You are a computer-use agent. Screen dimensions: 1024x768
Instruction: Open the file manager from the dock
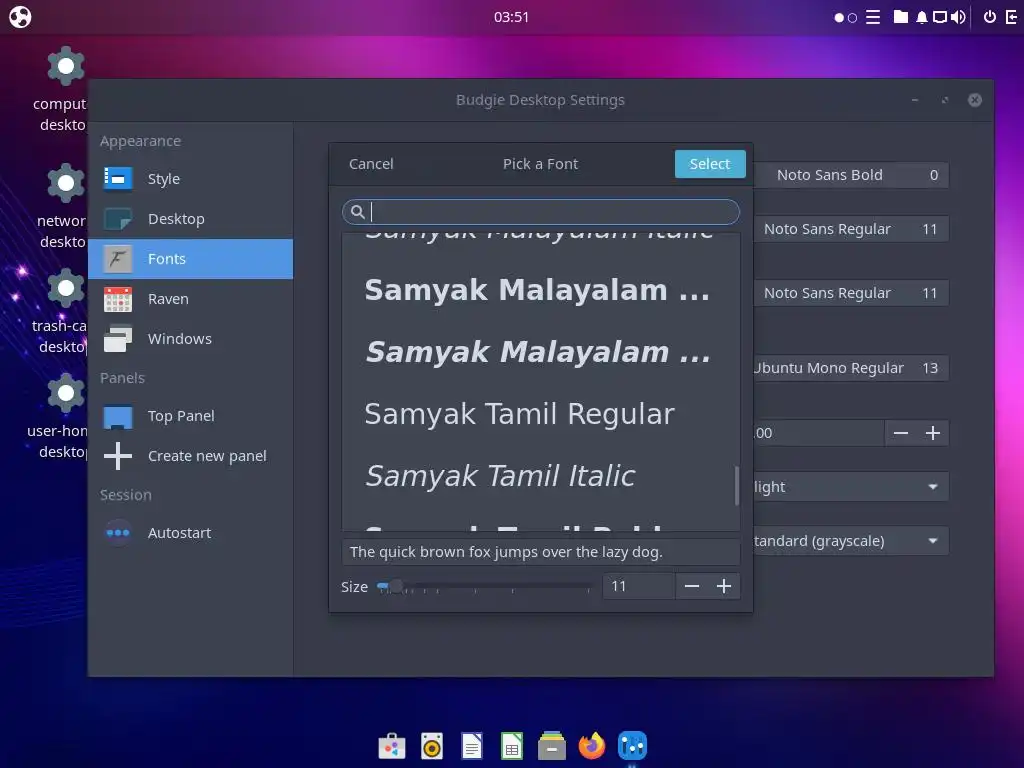pyautogui.click(x=552, y=746)
